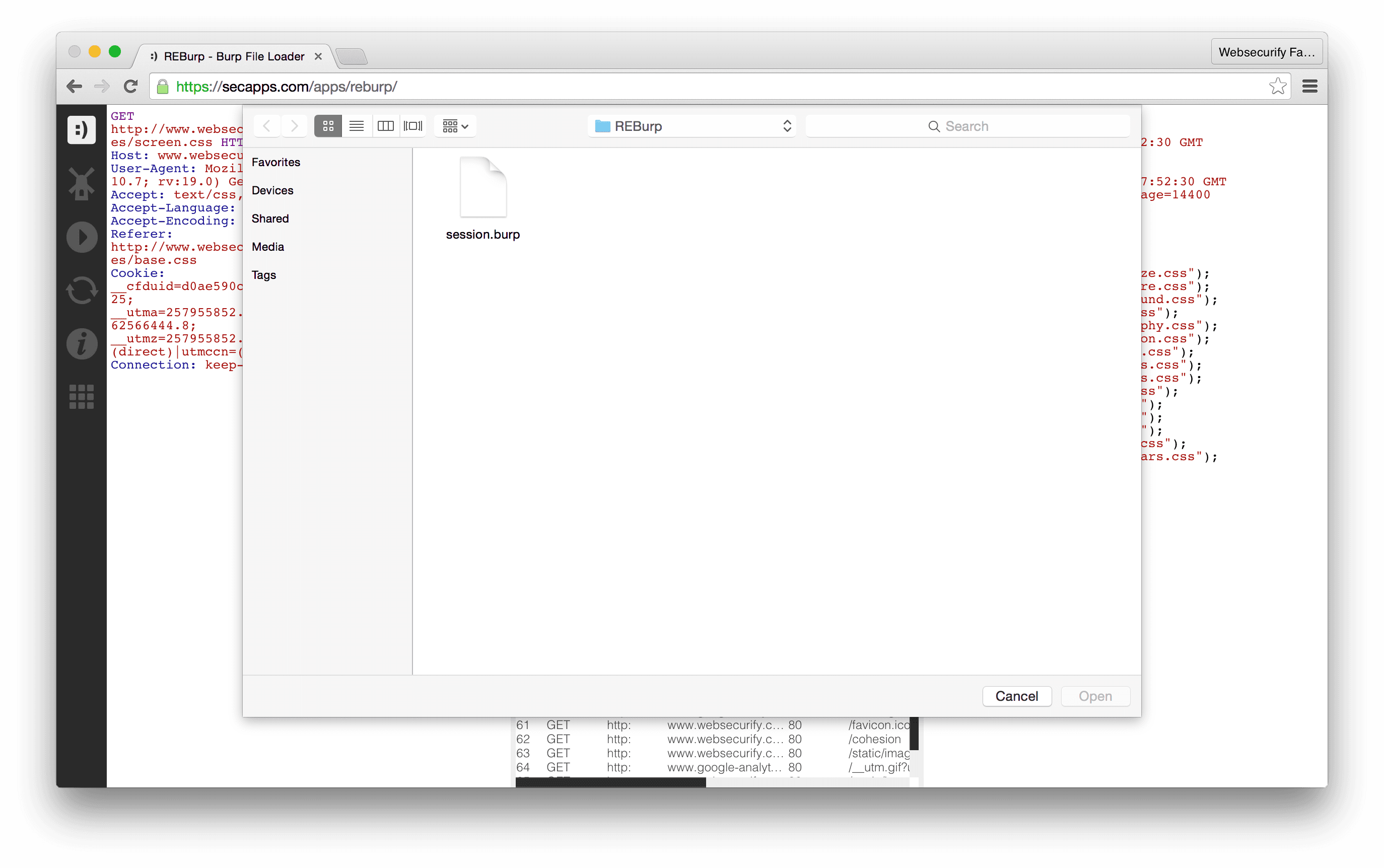Go back in the file dialog

[266, 126]
